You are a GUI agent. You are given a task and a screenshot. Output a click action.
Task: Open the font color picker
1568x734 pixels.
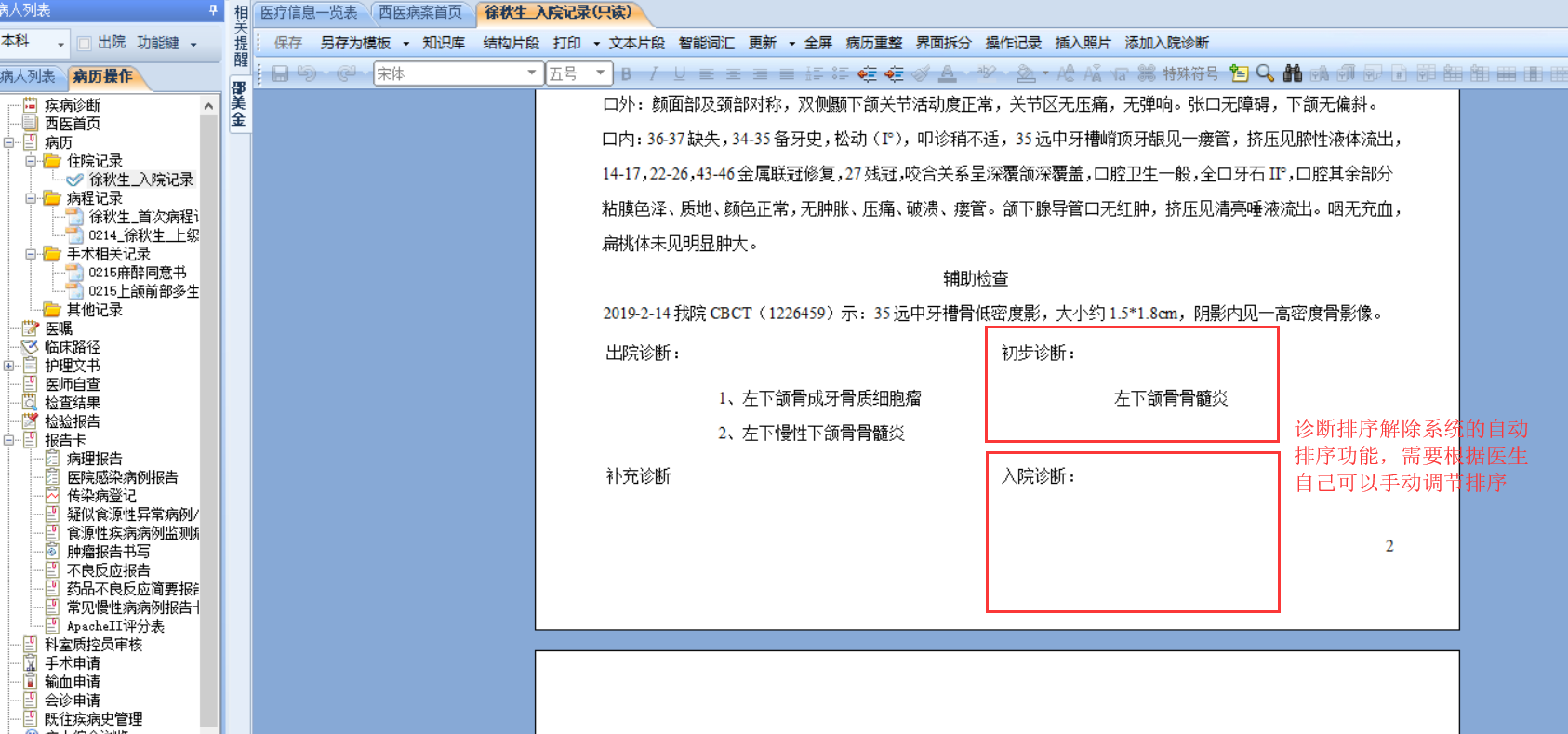coord(948,73)
